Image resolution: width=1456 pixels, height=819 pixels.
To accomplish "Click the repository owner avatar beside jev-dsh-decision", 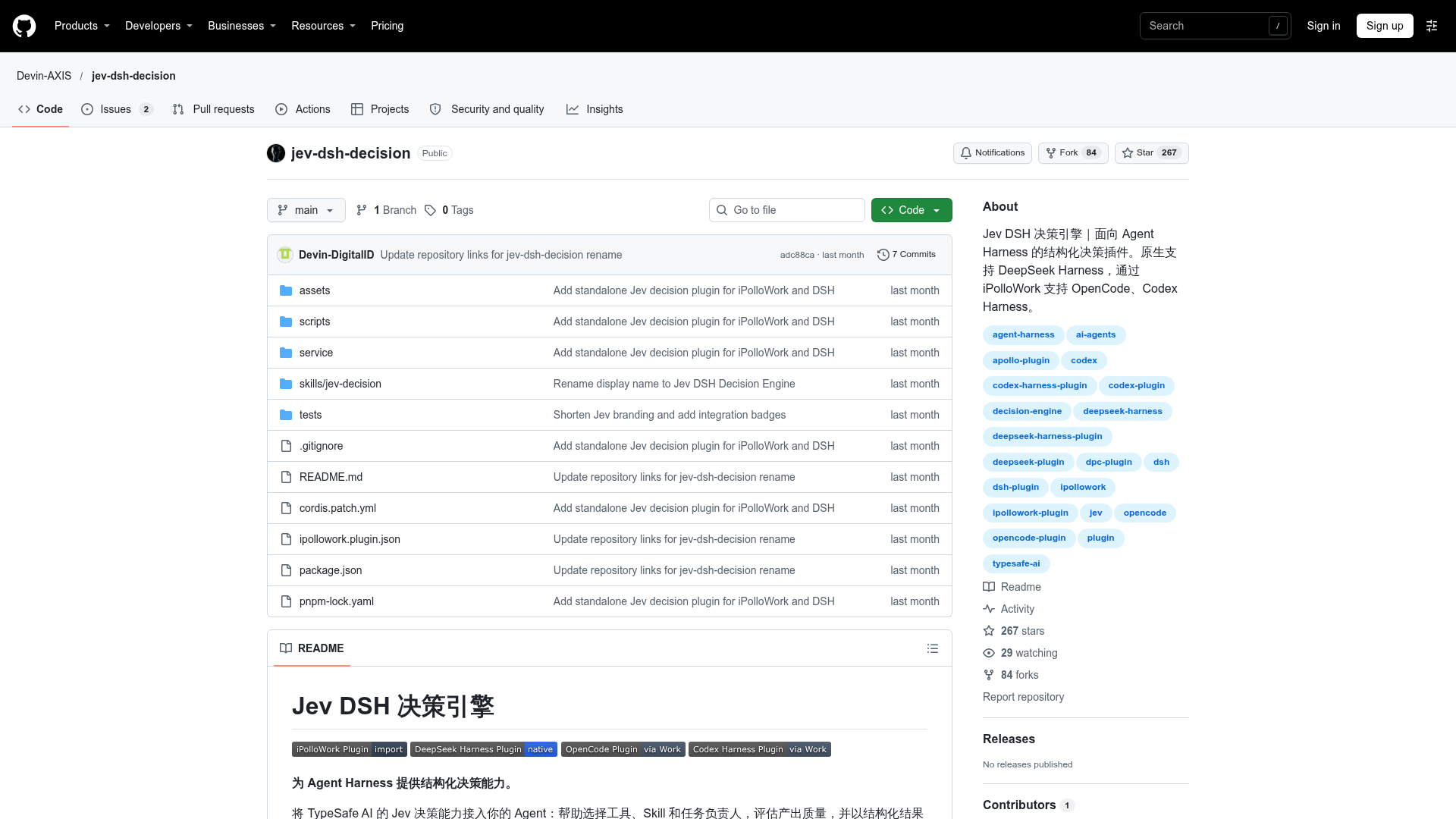I will pos(276,153).
